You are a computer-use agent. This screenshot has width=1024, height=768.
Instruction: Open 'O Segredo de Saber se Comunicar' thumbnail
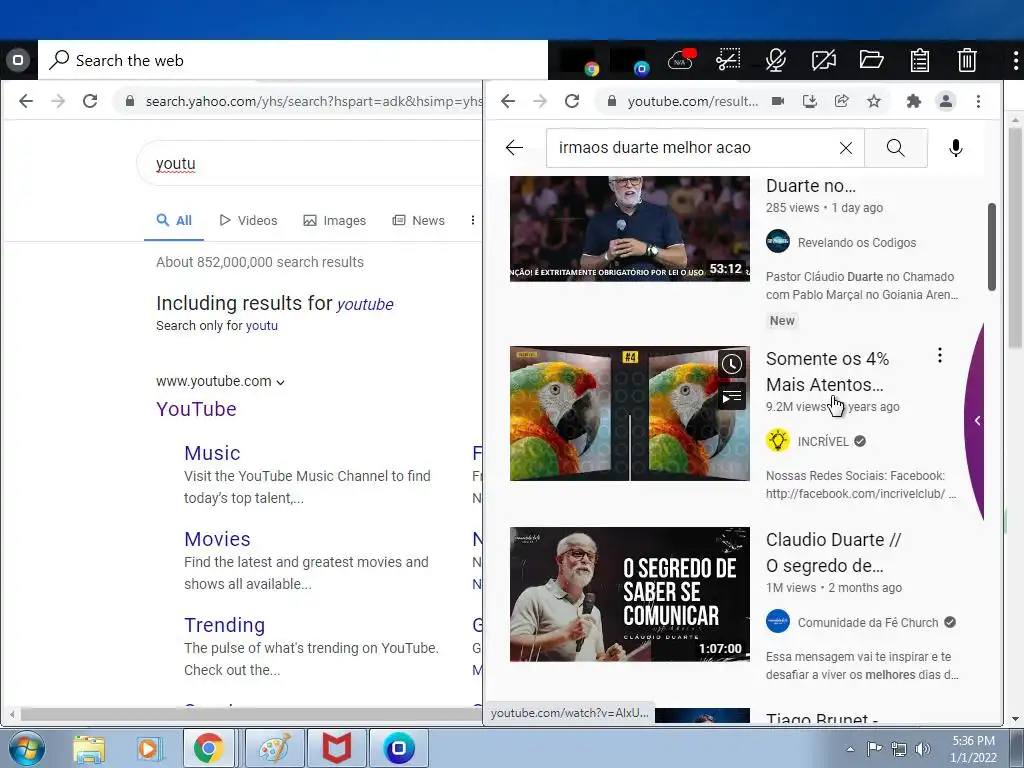coord(630,594)
